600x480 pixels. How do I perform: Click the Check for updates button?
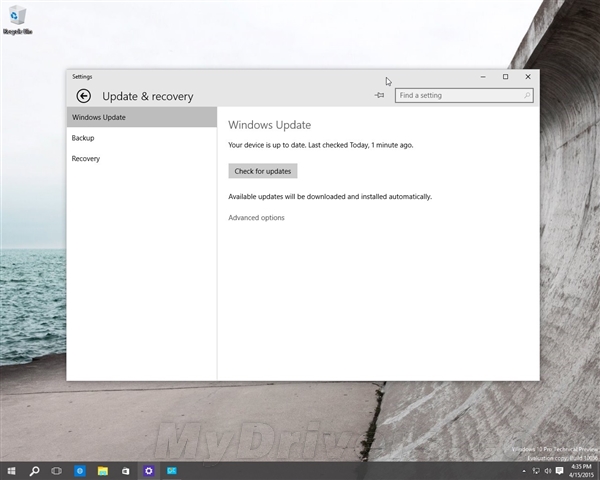(x=263, y=171)
